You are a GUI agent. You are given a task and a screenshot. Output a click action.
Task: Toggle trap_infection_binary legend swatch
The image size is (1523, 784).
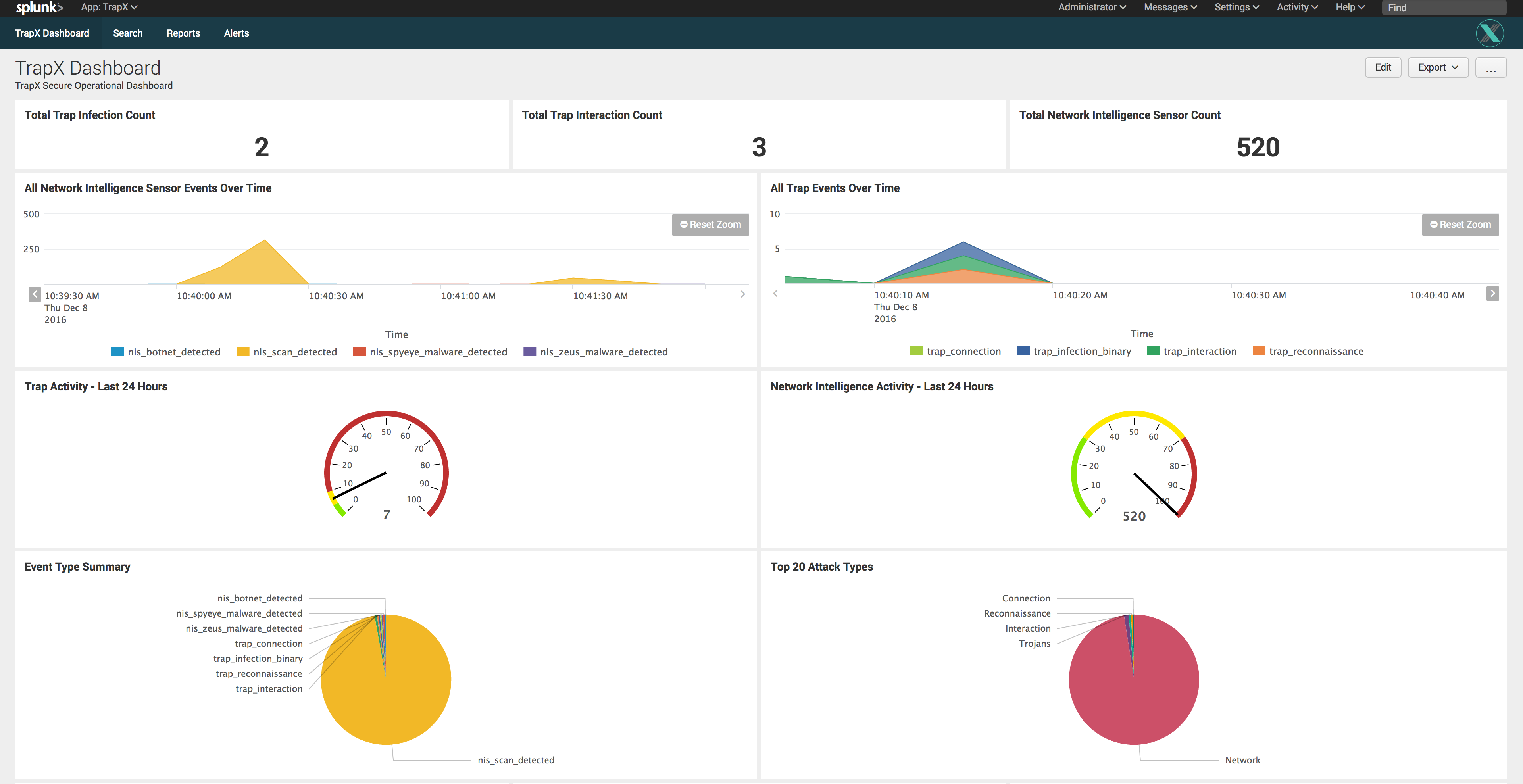tap(1023, 351)
